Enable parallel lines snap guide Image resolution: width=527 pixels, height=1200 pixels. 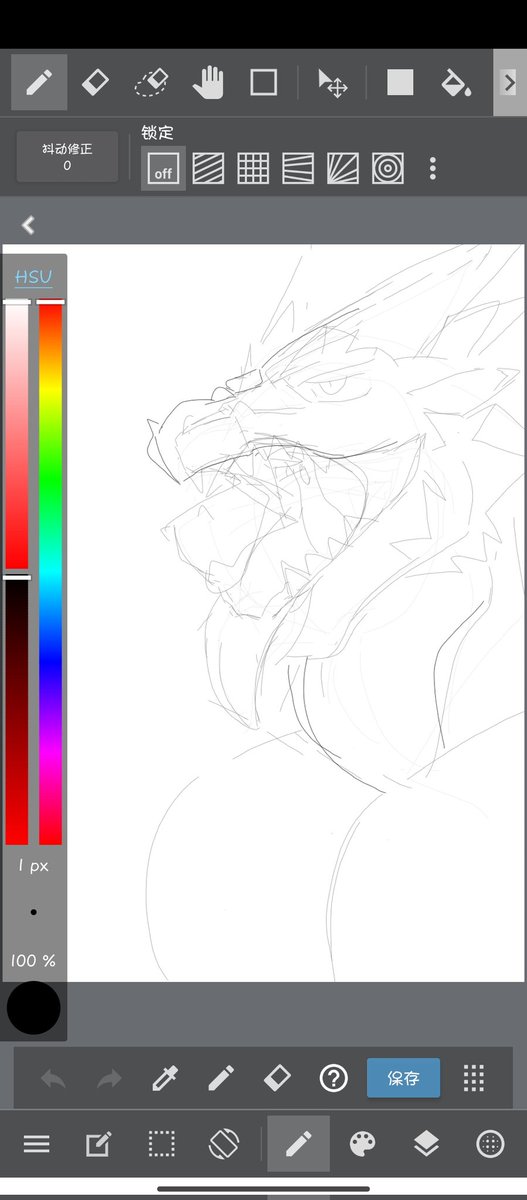(x=208, y=168)
